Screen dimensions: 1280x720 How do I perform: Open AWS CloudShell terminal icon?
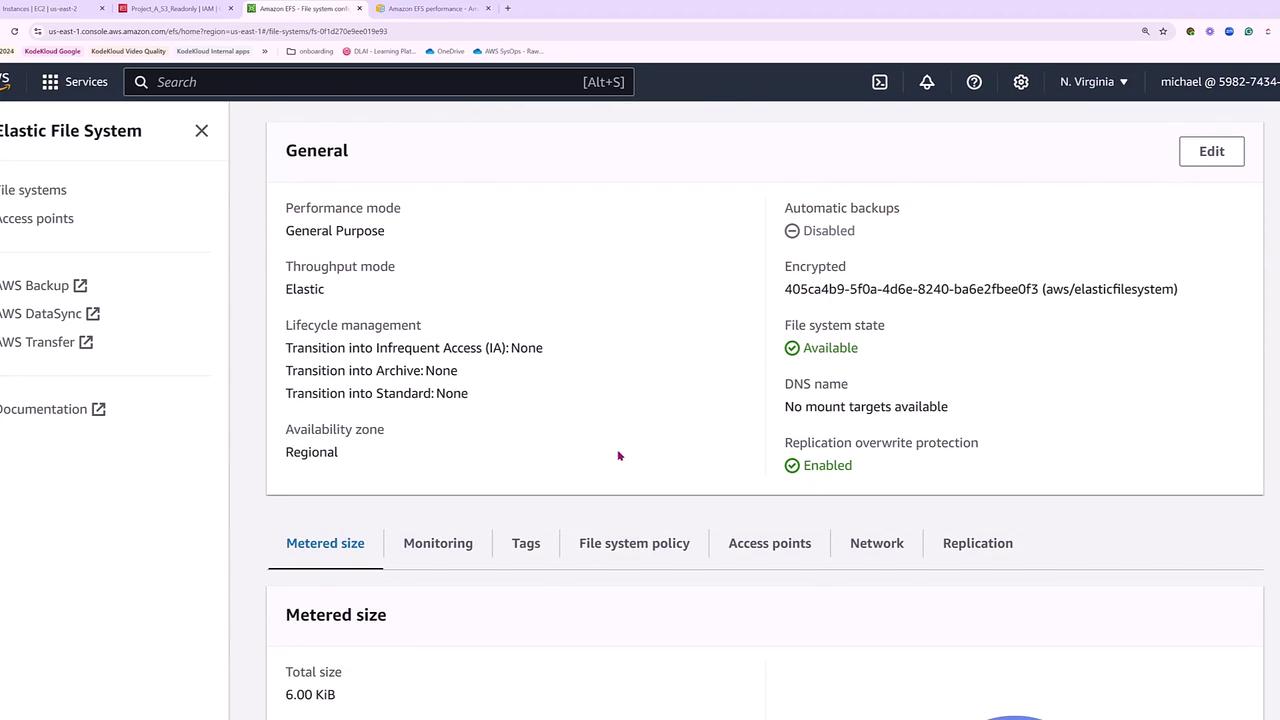[x=879, y=82]
